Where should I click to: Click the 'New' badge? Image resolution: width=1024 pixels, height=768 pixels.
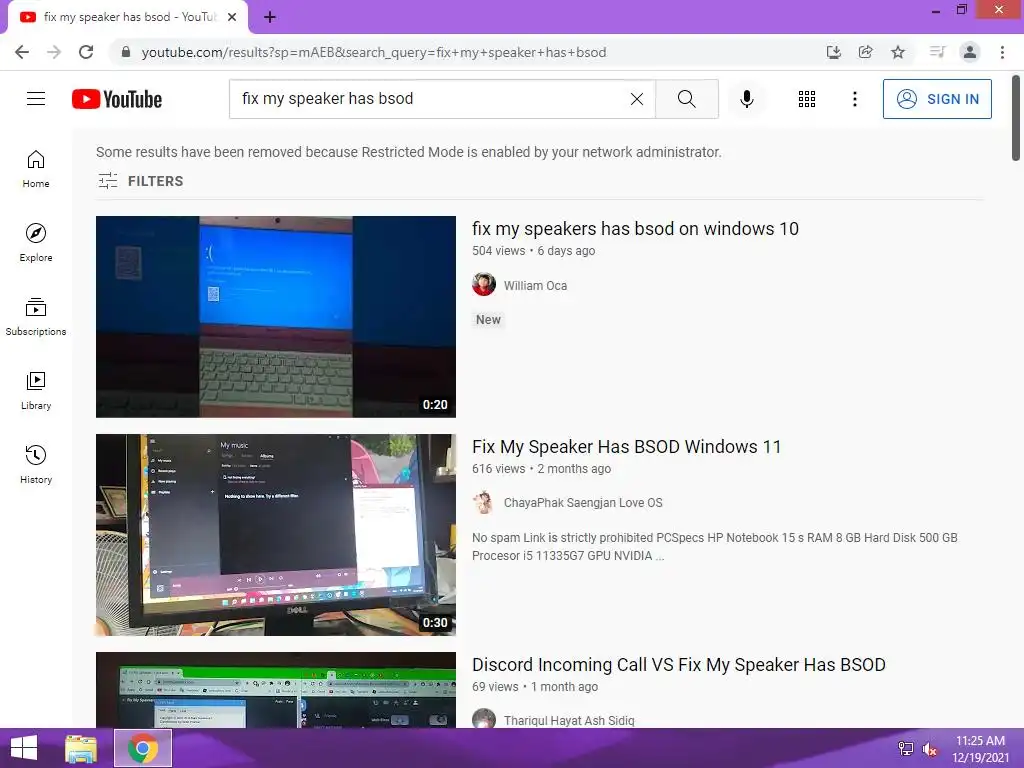point(488,319)
